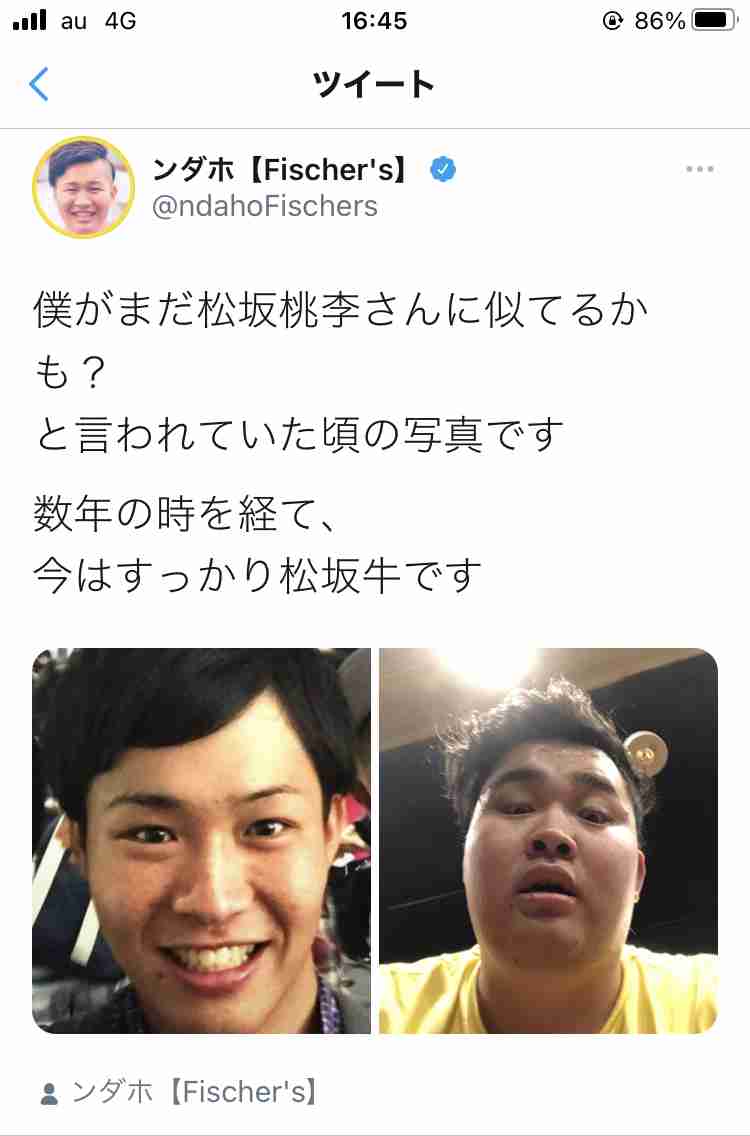The height and width of the screenshot is (1136, 750).
Task: Select tweet line ending 松坂牛です
Action: point(257,576)
